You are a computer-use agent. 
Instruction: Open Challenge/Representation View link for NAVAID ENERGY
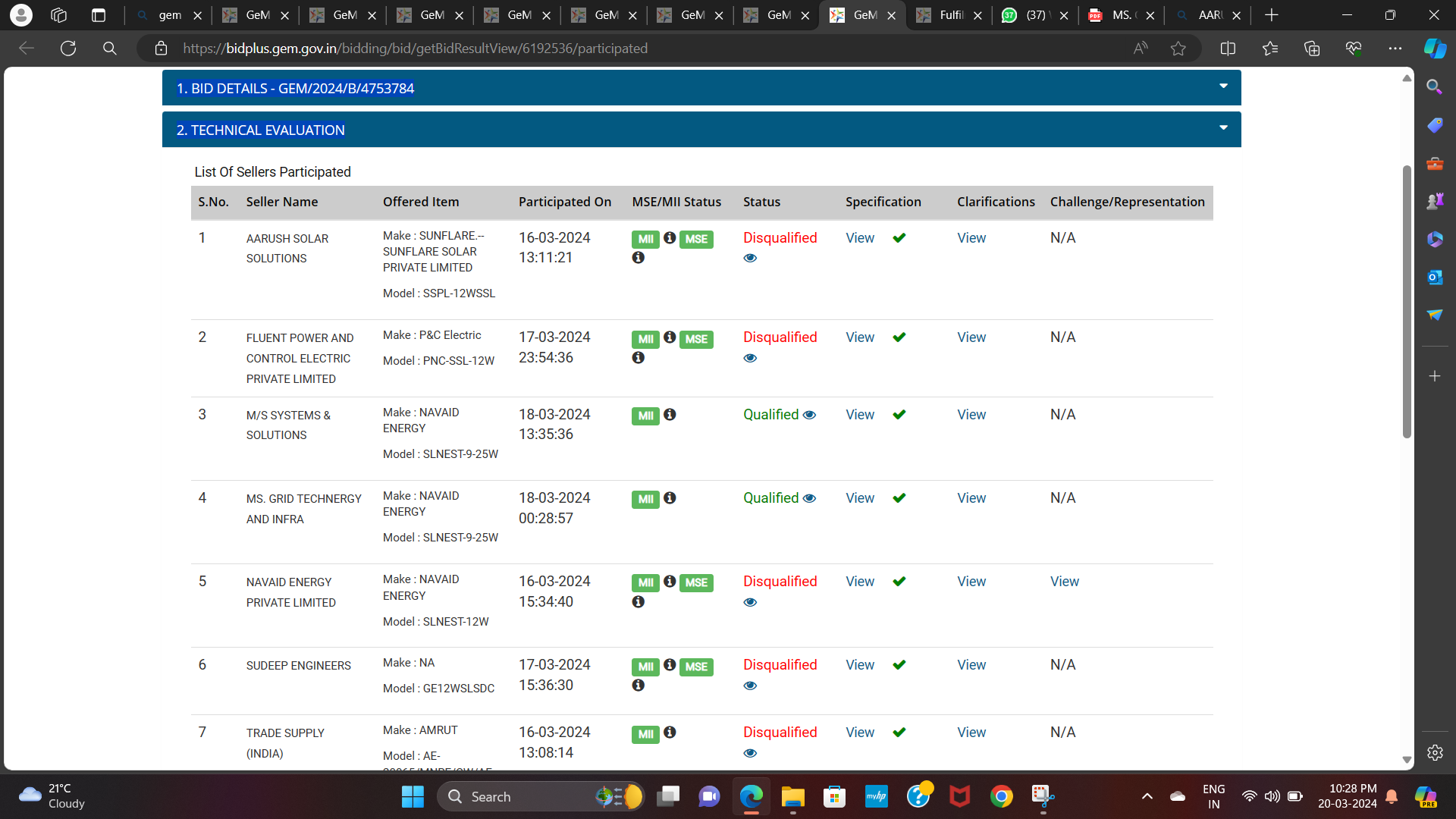coord(1064,582)
